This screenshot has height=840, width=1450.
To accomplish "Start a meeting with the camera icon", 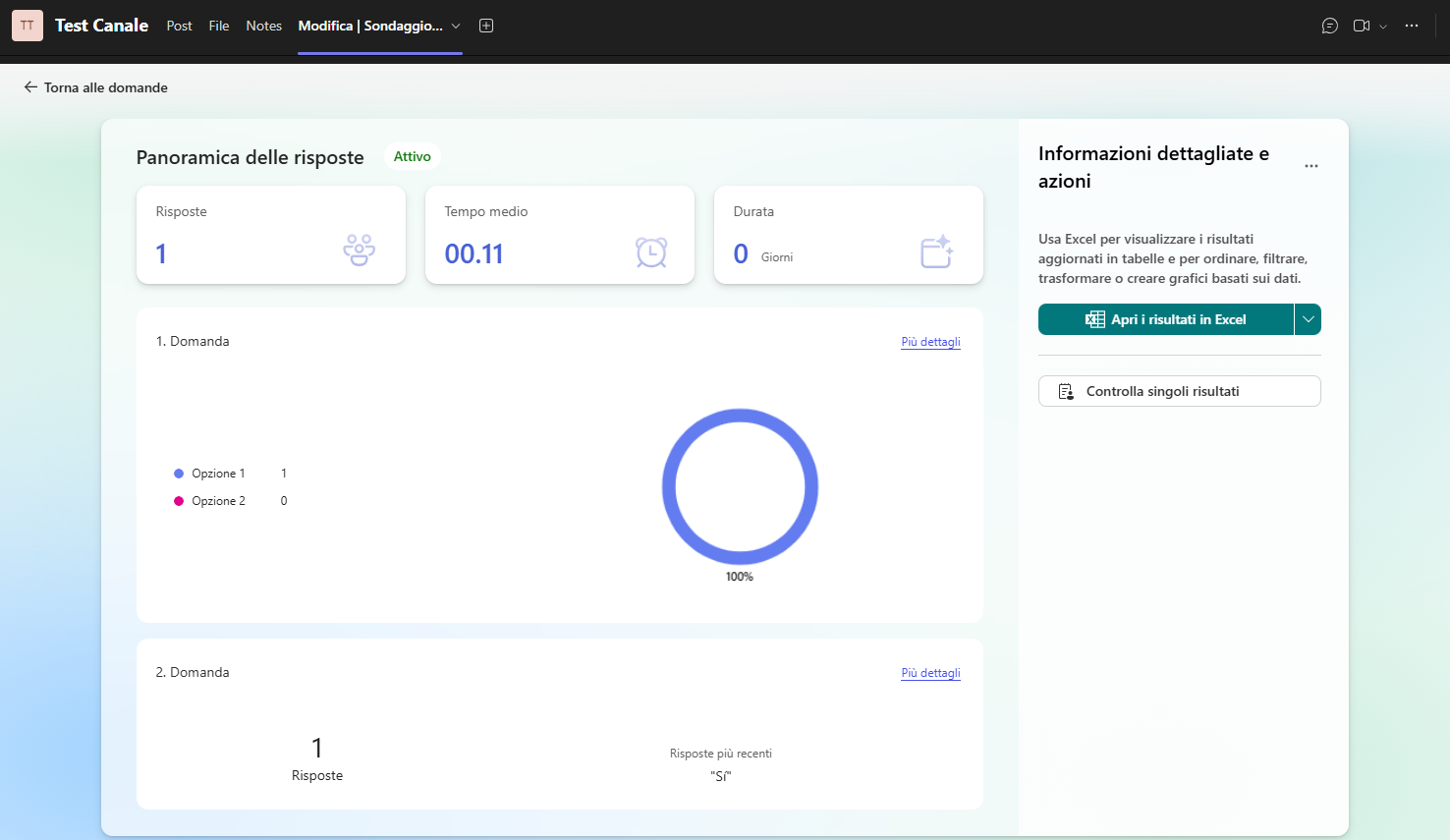I will pos(1361,26).
